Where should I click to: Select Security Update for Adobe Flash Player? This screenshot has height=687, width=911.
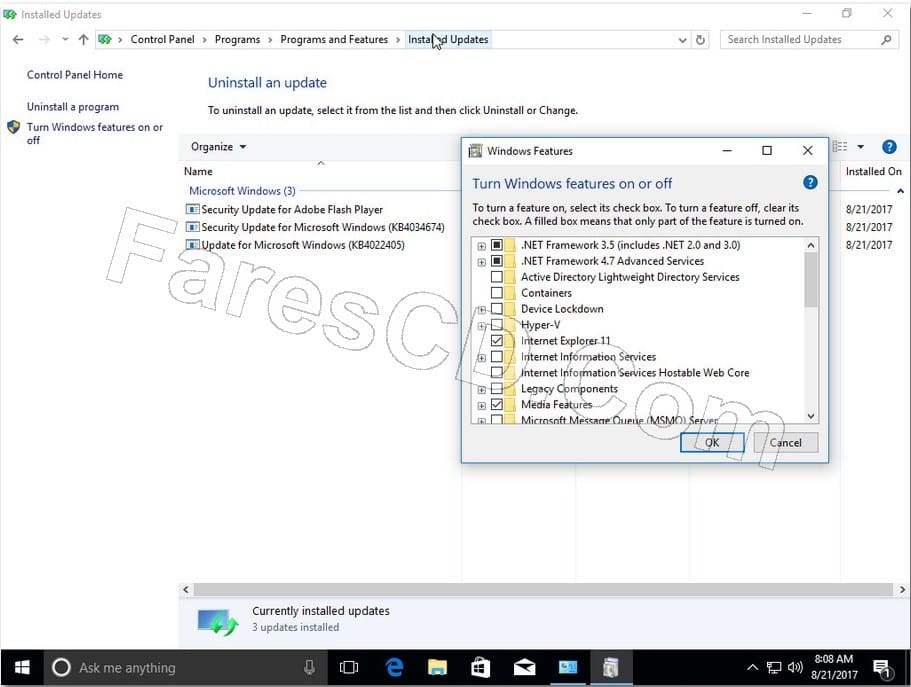pyautogui.click(x=292, y=209)
